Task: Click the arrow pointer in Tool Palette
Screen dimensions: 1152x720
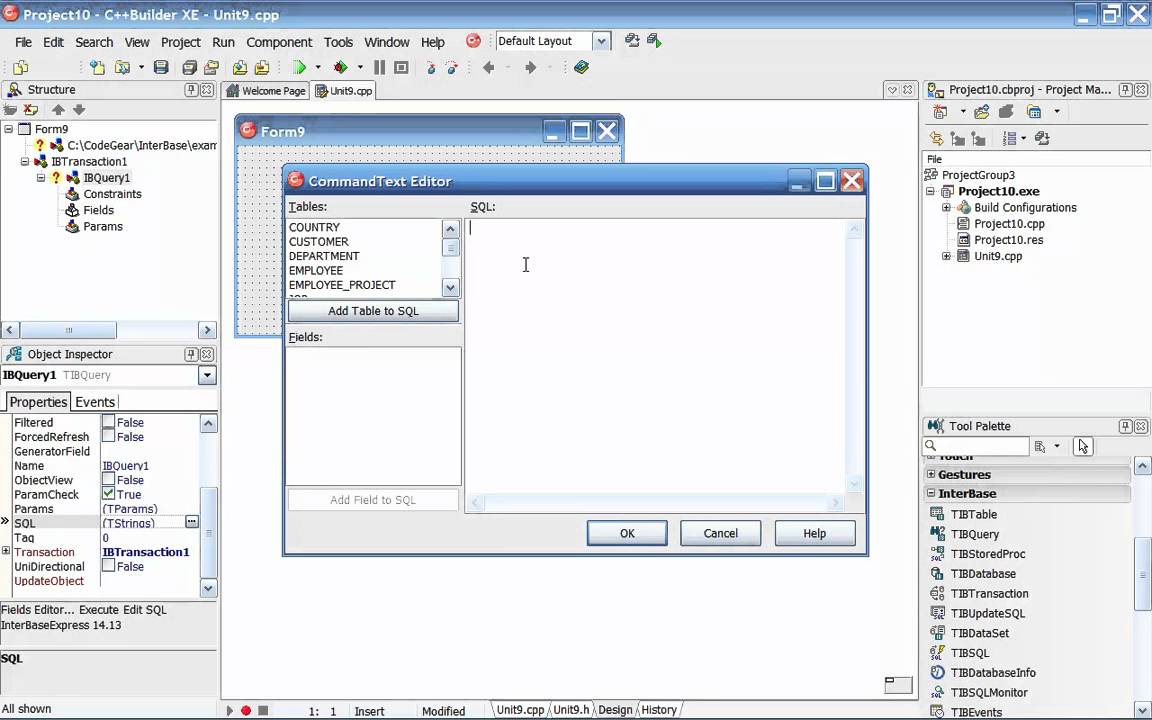Action: [x=1082, y=446]
